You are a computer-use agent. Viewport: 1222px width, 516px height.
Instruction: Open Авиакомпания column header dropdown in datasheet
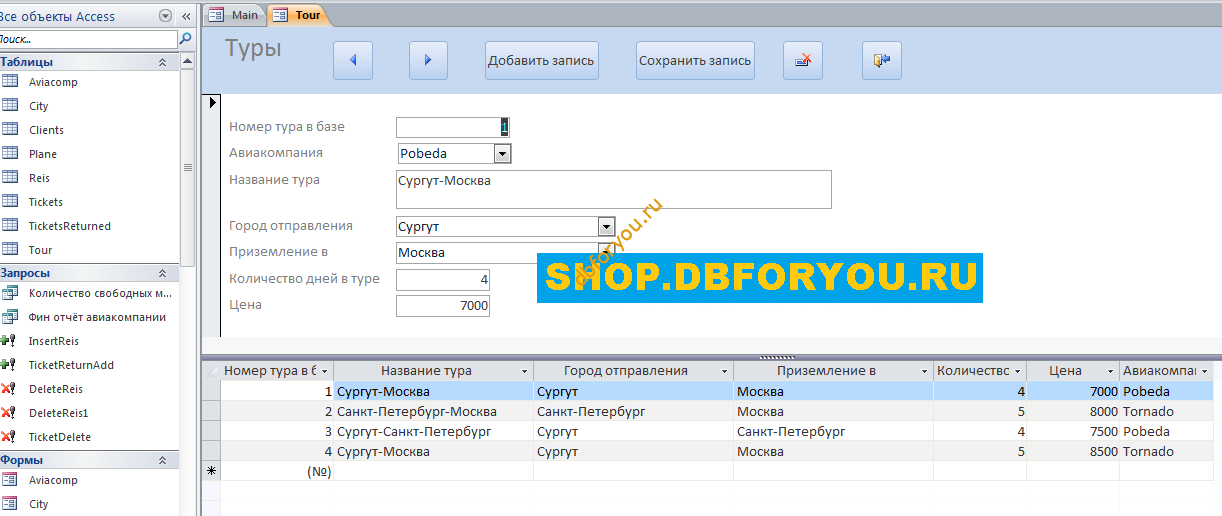(x=1204, y=371)
